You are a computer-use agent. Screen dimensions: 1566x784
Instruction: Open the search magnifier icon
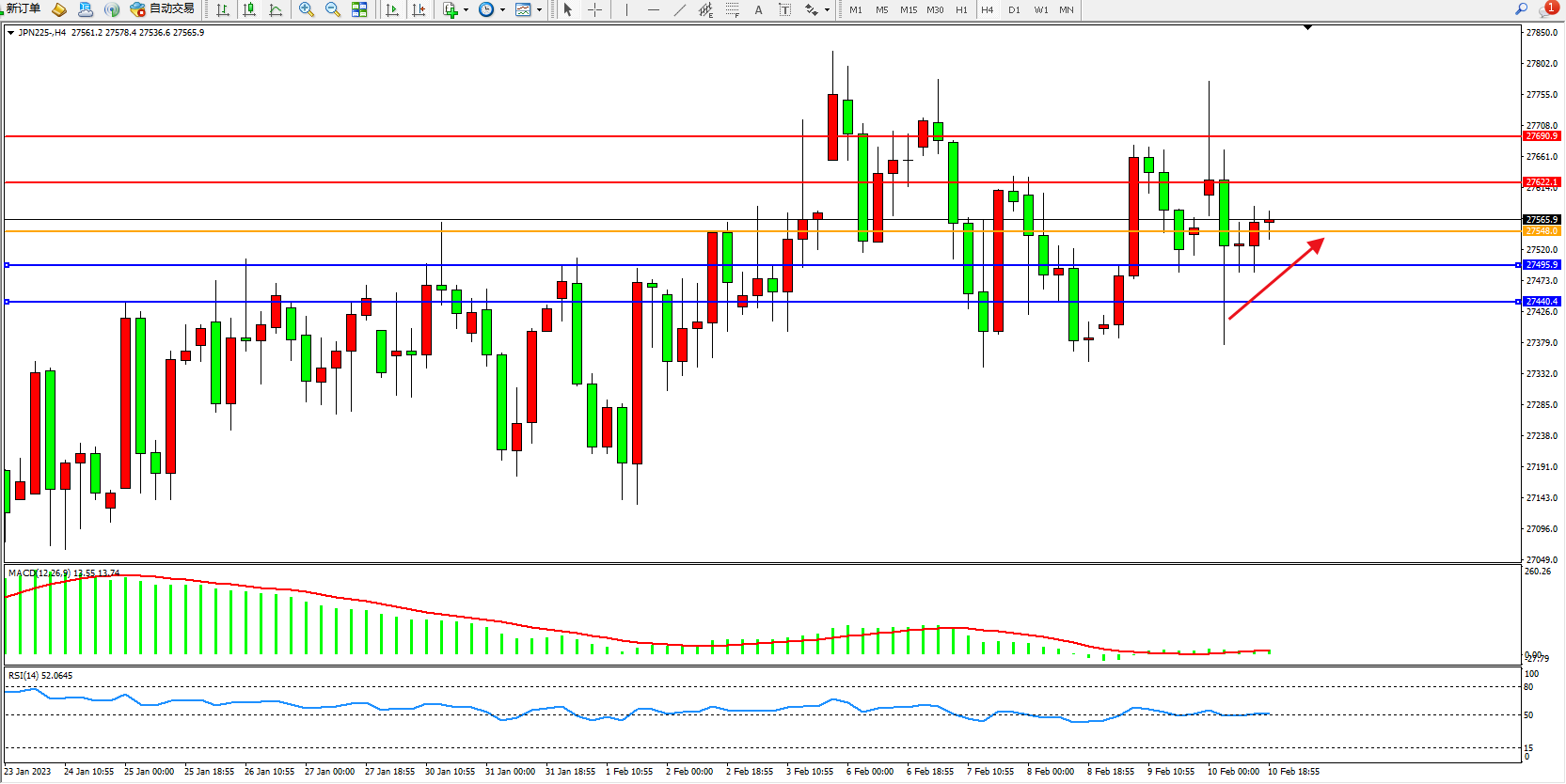tap(1521, 9)
